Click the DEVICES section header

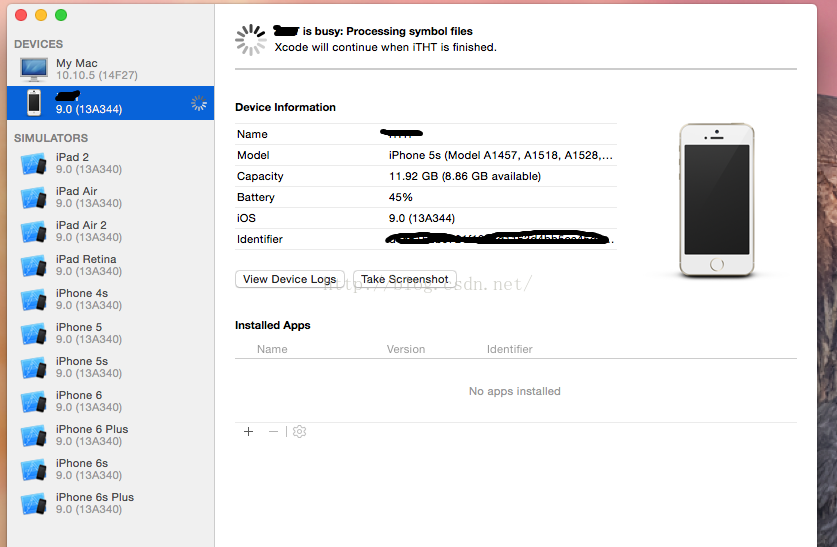coord(38,44)
